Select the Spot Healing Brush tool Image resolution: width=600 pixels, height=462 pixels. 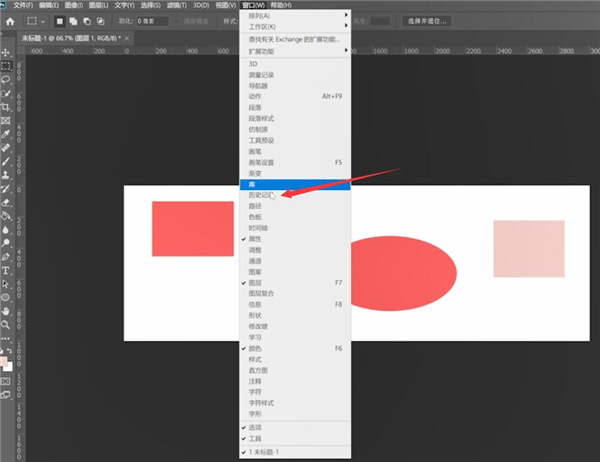(x=6, y=148)
